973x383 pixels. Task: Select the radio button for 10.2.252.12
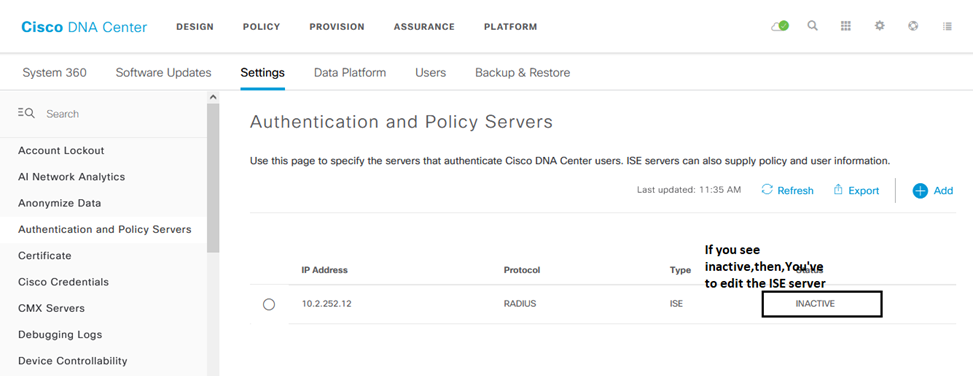[x=269, y=304]
